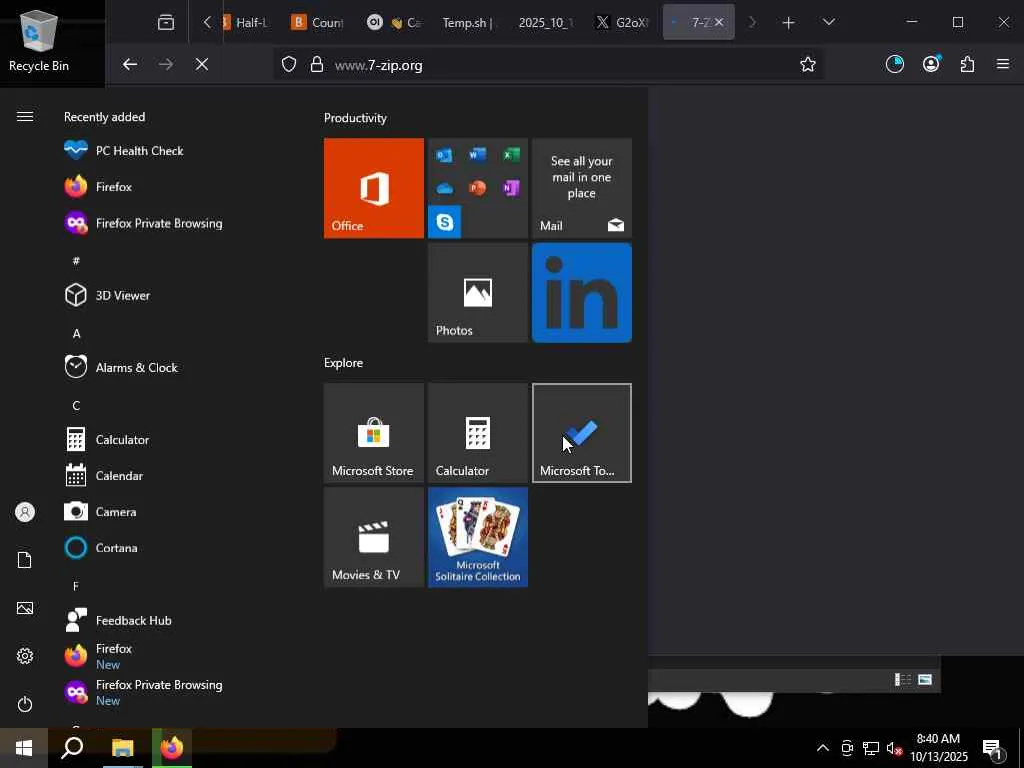Screen dimensions: 1024x768
Task: Open the site padlock information
Action: (317, 64)
